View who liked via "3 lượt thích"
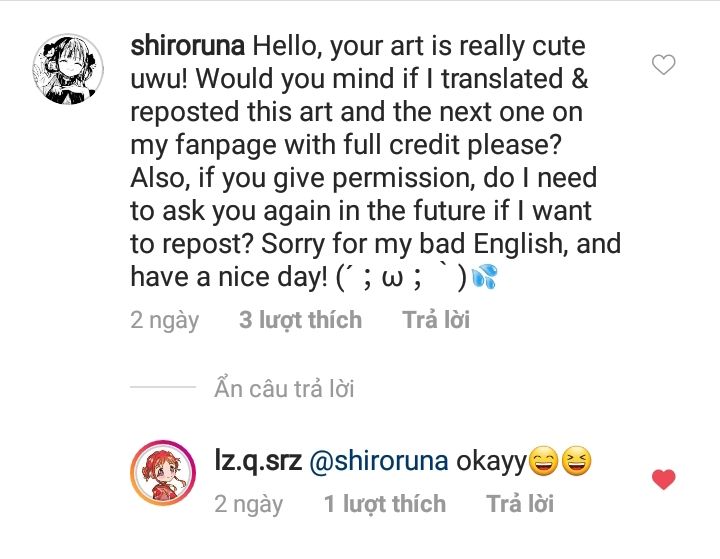 click(300, 320)
